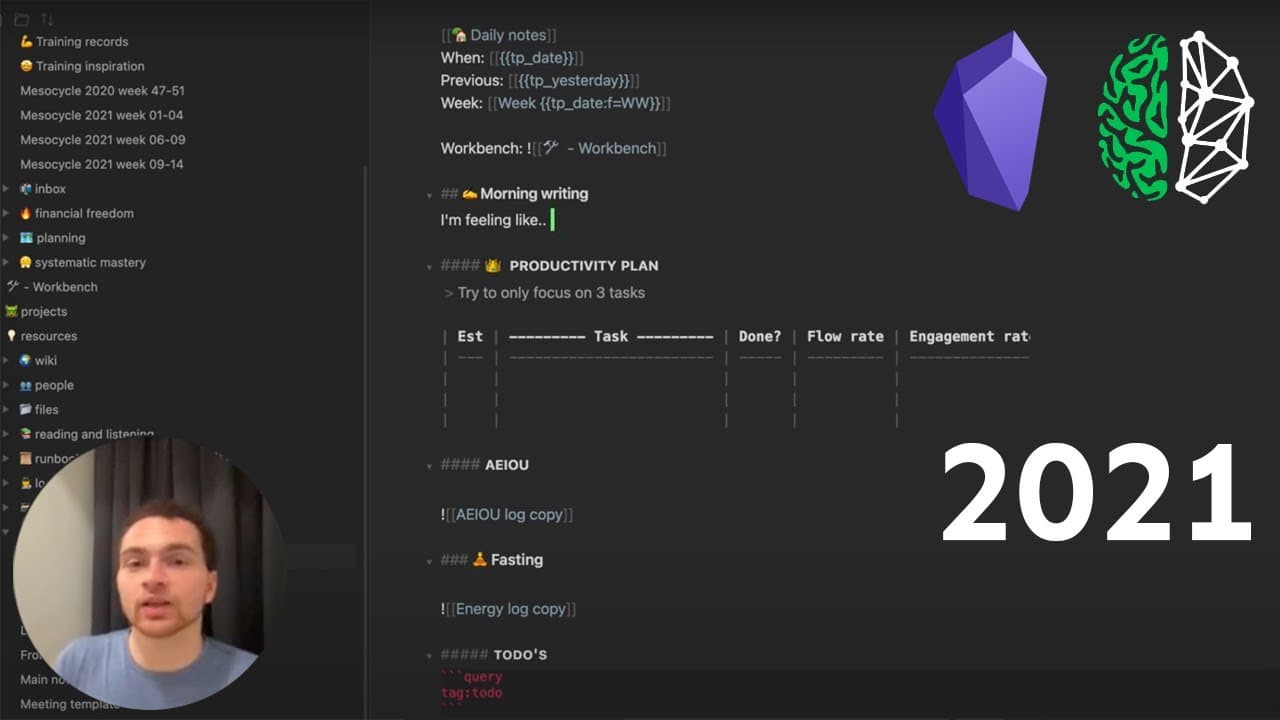Follow the Energy log copy link
This screenshot has height=720, width=1280.
[511, 609]
